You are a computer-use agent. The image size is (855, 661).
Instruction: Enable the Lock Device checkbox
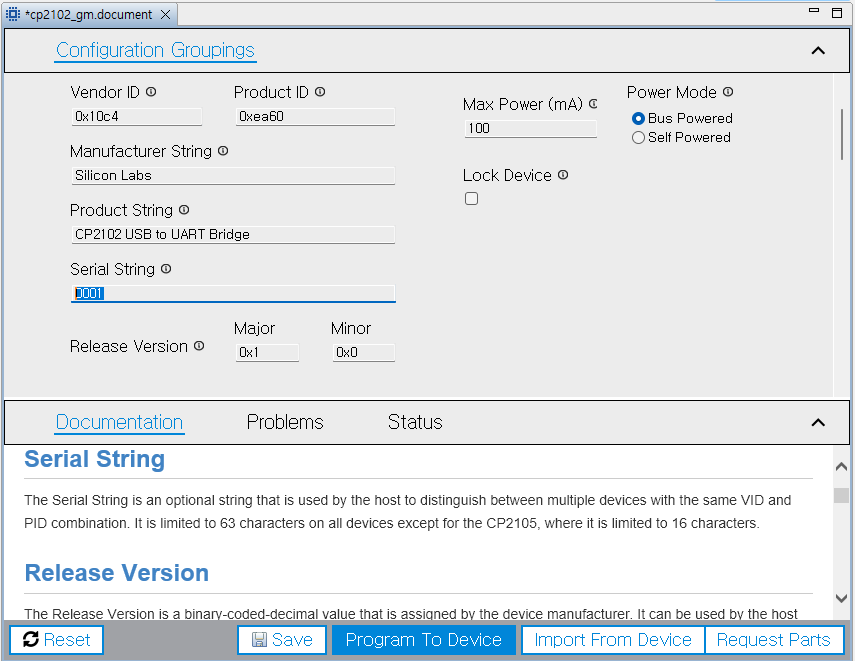(x=472, y=199)
